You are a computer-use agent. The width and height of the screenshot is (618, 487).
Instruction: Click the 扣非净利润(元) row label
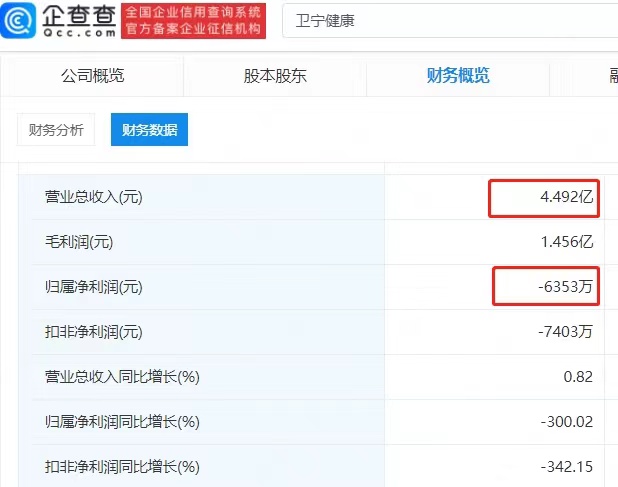point(94,332)
